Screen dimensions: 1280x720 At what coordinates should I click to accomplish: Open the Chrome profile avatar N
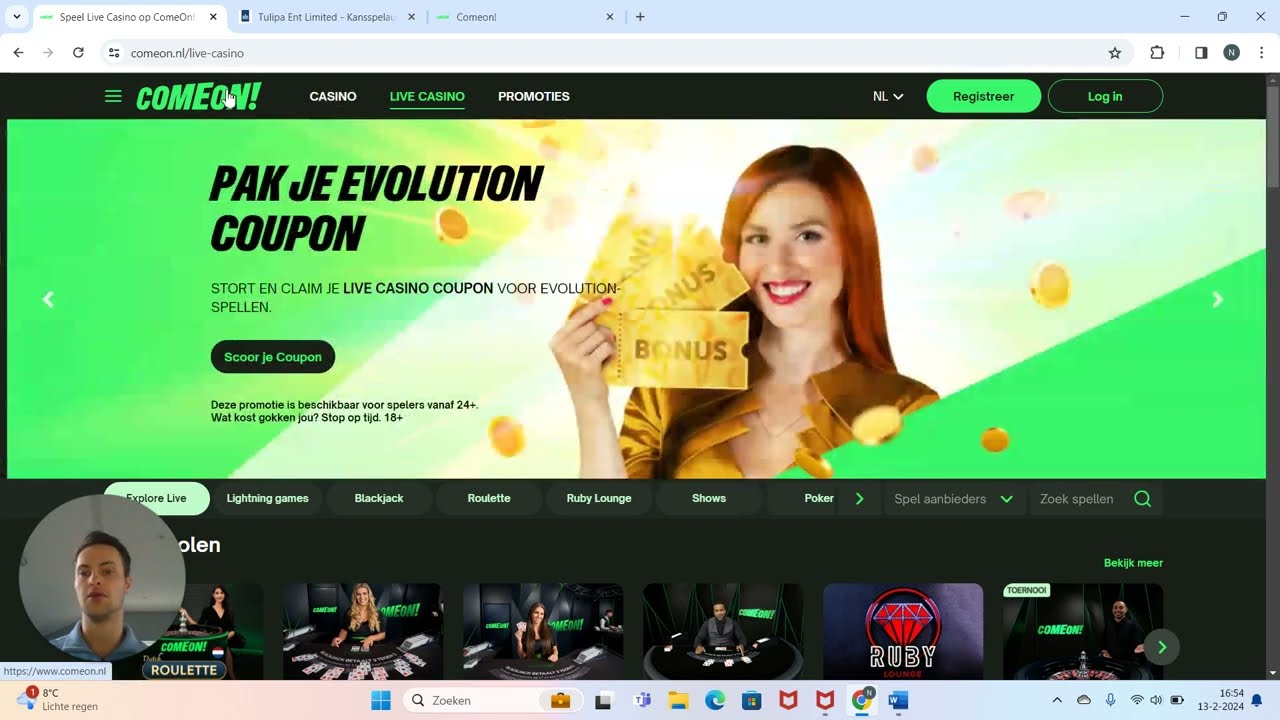pos(1232,53)
